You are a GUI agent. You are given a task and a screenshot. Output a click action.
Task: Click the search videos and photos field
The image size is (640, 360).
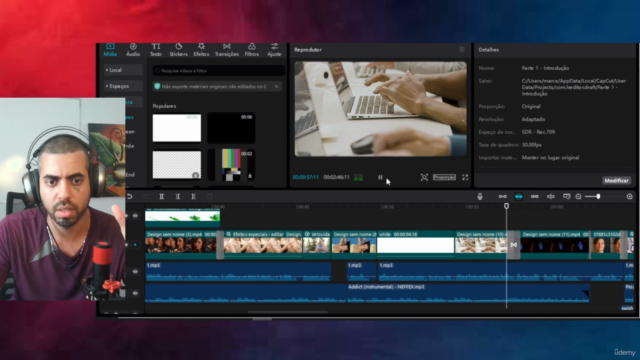(218, 71)
